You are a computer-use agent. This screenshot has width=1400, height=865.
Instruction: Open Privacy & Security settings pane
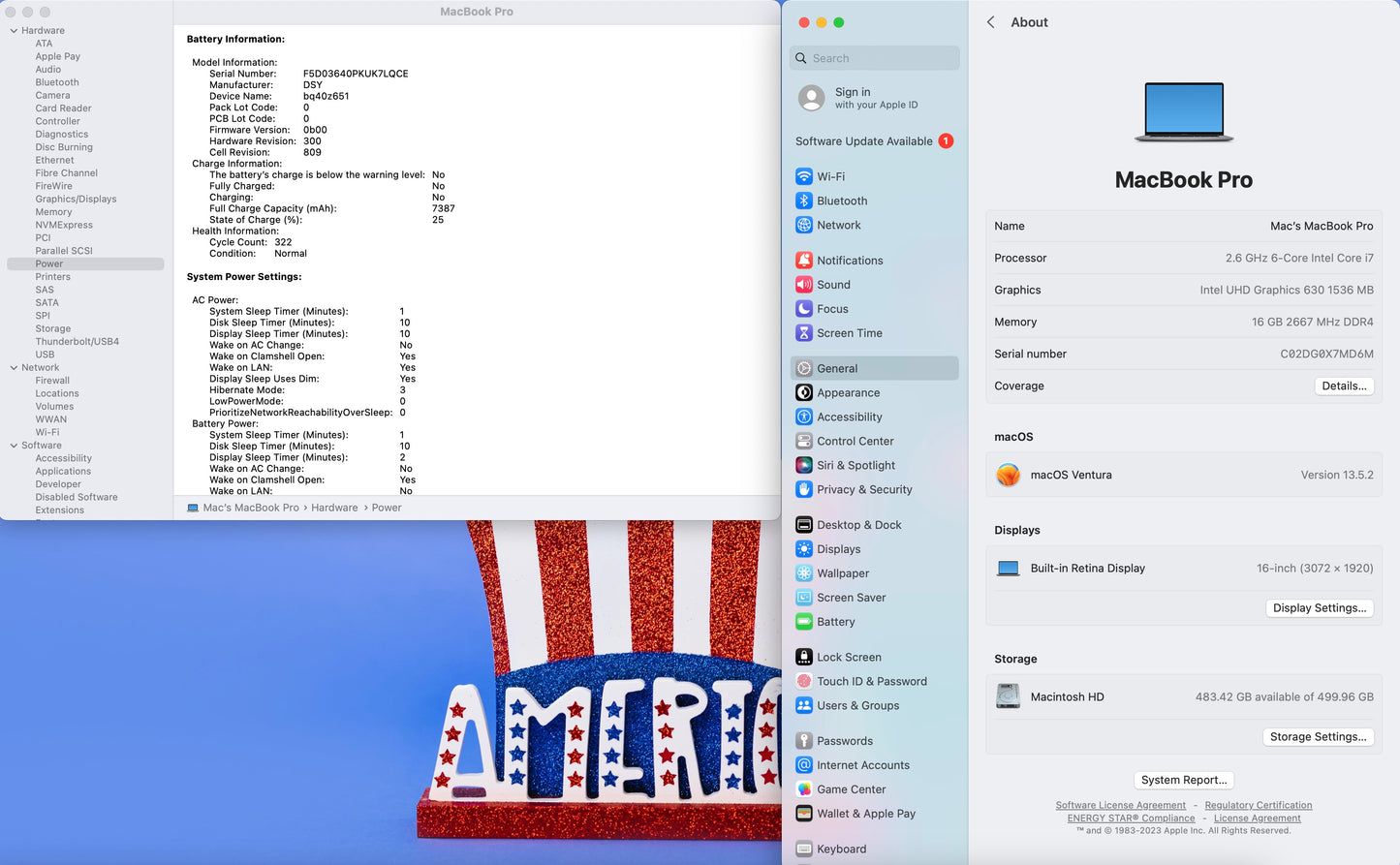pos(864,490)
